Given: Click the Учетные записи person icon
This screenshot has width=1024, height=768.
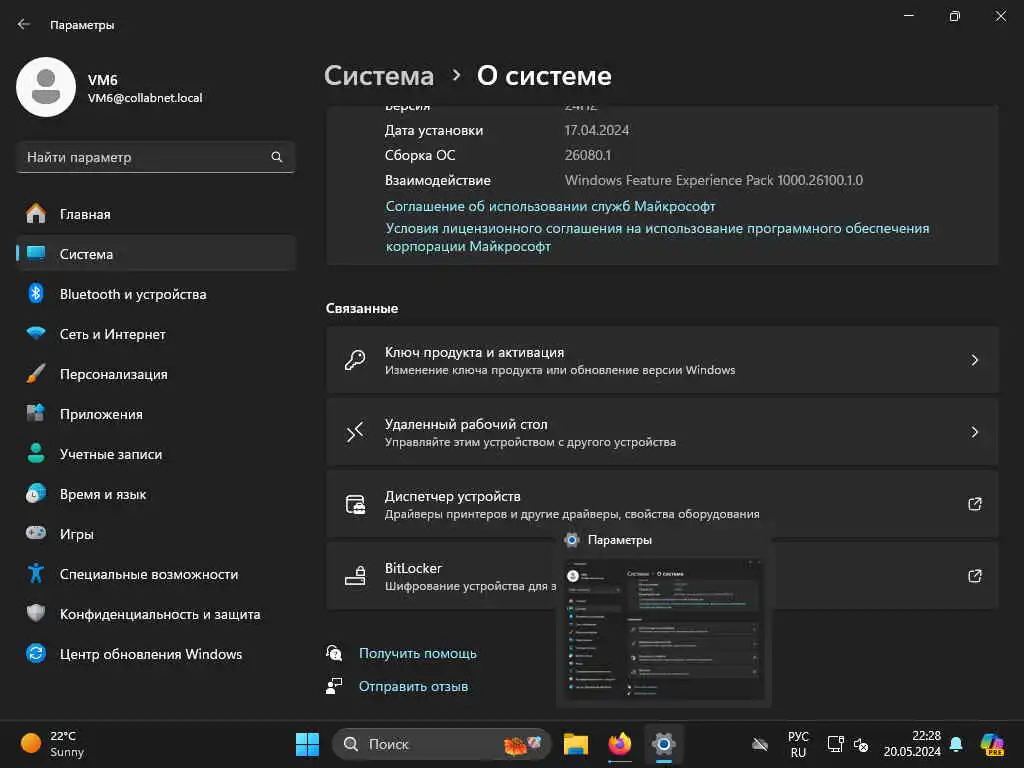Looking at the screenshot, I should tap(36, 453).
